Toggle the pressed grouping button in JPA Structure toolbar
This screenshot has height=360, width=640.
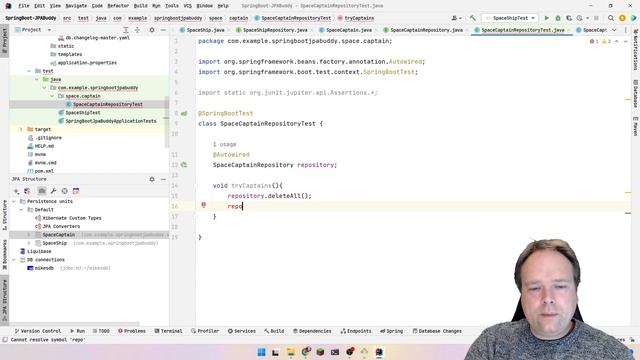tap(42, 191)
